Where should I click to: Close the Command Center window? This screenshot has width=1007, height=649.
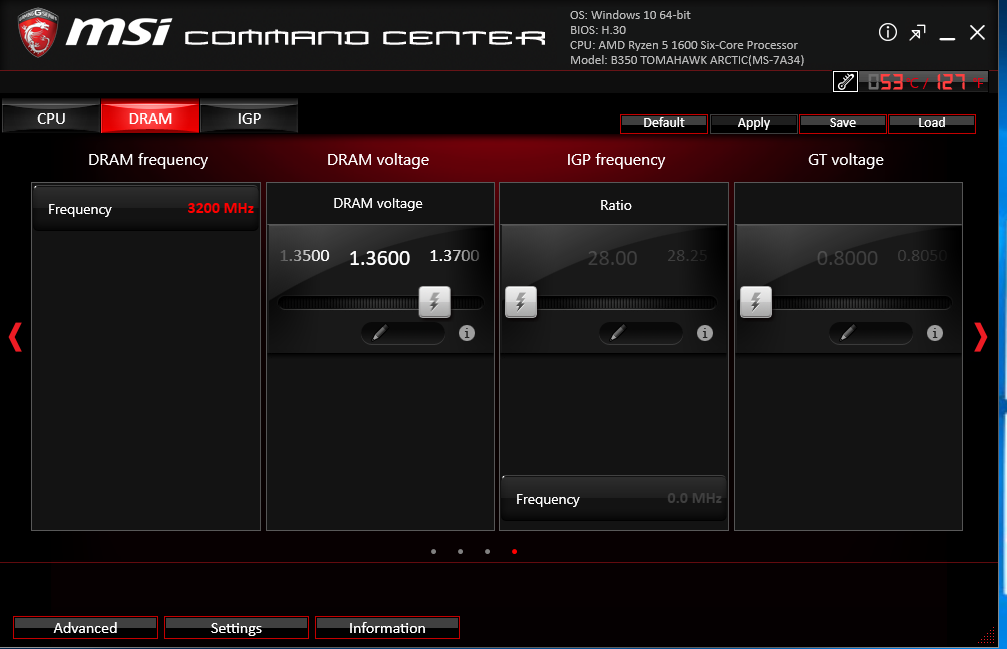pos(977,33)
